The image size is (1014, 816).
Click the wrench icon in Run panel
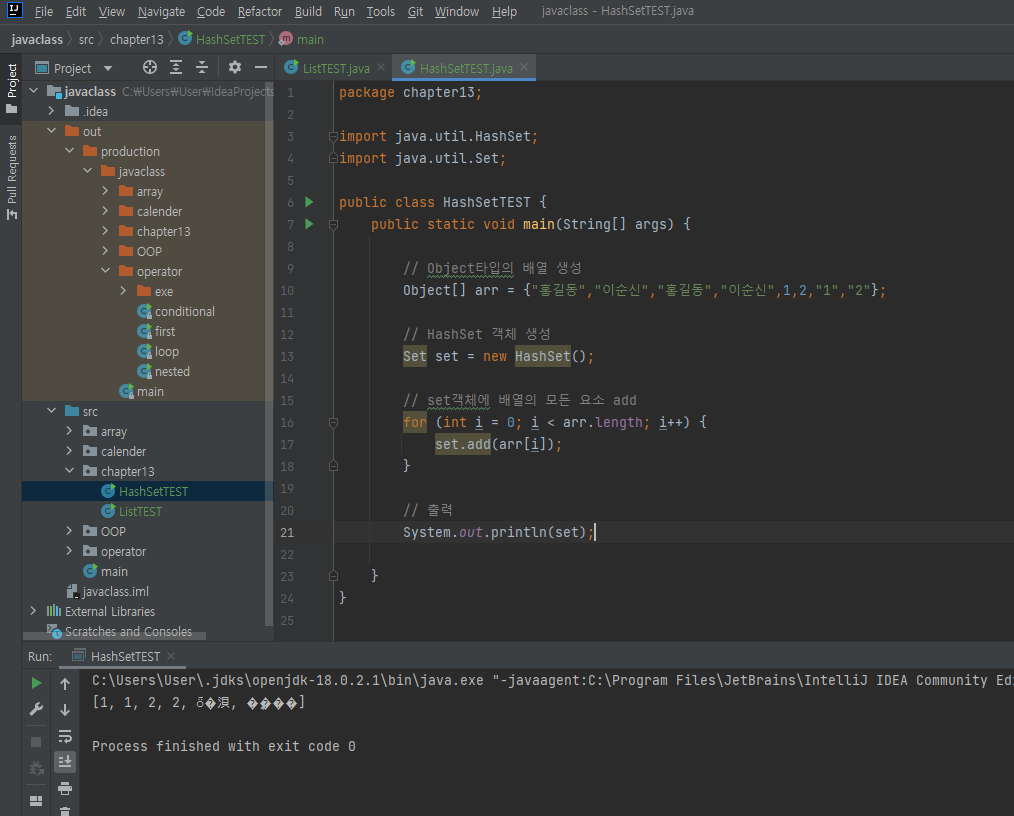coord(36,709)
